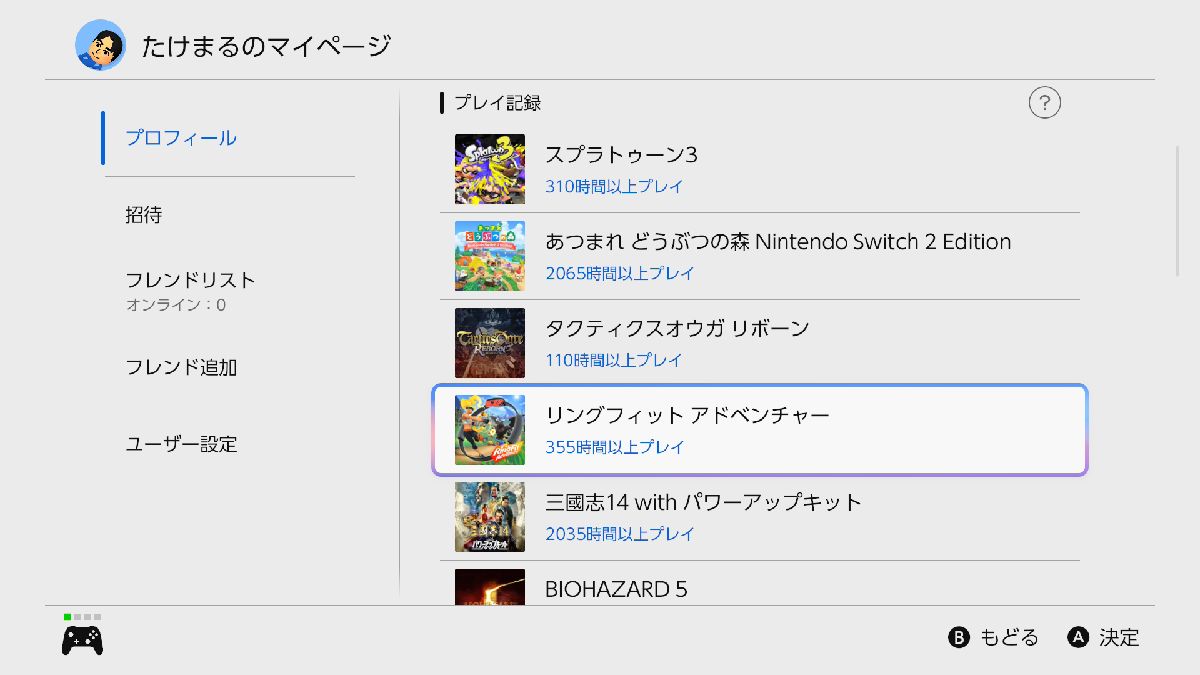Click the A button icon for 決定
Screen dimensions: 1200x675
coord(1078,638)
